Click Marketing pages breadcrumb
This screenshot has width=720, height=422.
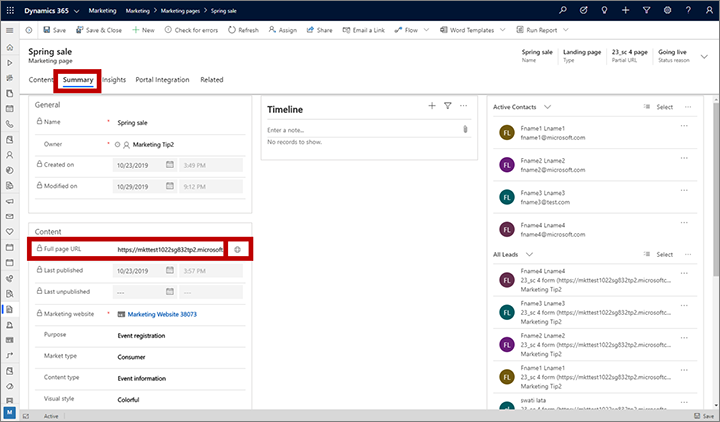pyautogui.click(x=180, y=11)
